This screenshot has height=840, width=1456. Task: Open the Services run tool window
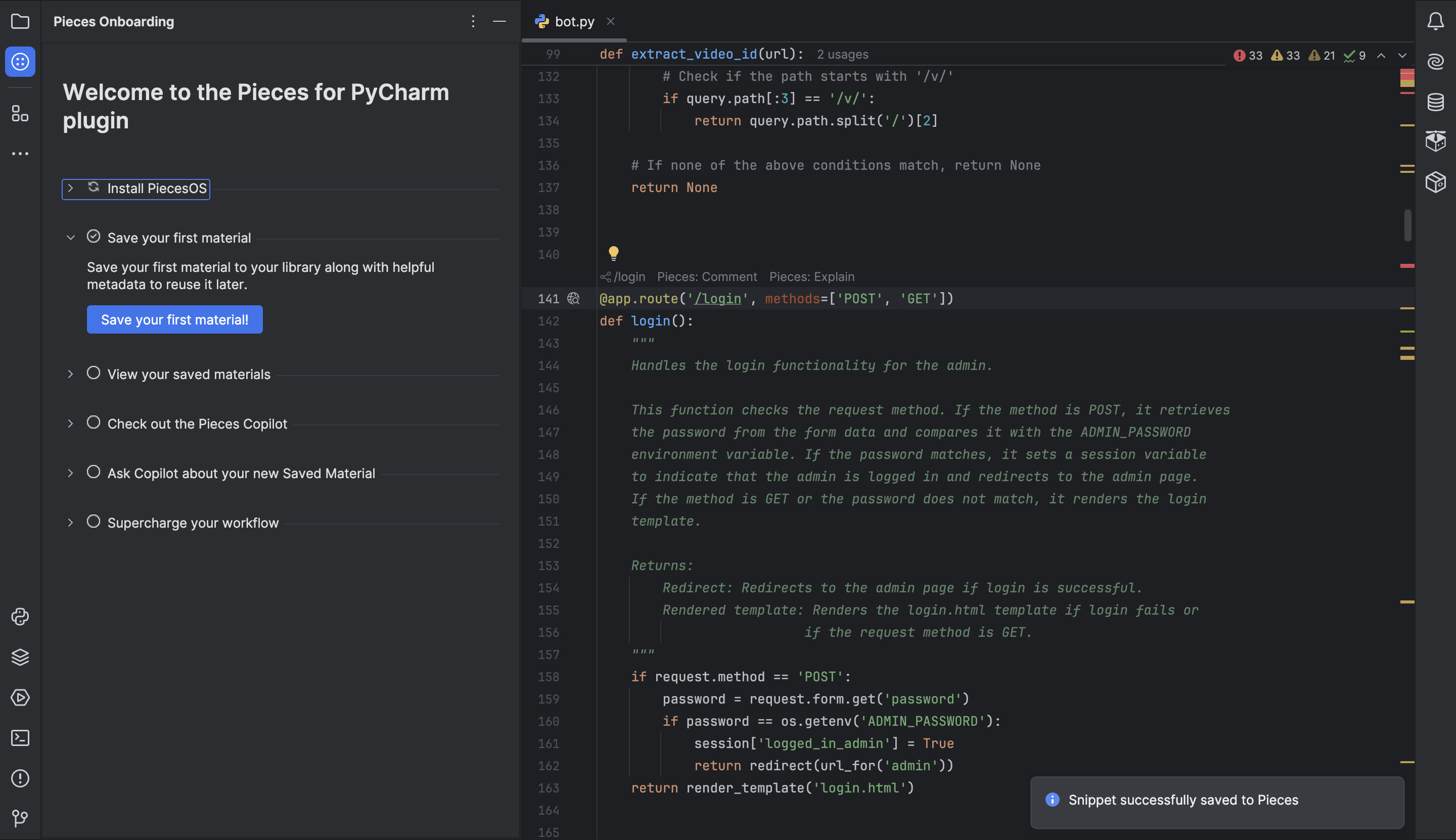(x=20, y=697)
